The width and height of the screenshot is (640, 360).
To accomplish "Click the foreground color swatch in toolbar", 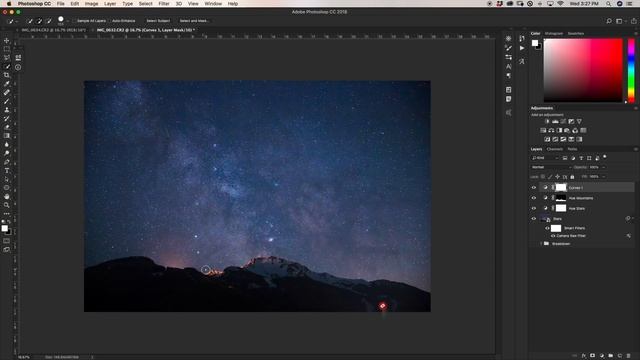I will pos(4,228).
